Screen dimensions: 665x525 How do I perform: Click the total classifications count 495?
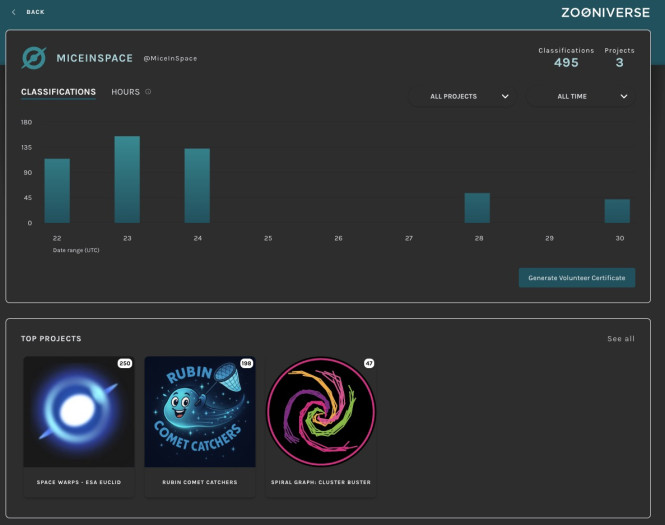[x=566, y=63]
